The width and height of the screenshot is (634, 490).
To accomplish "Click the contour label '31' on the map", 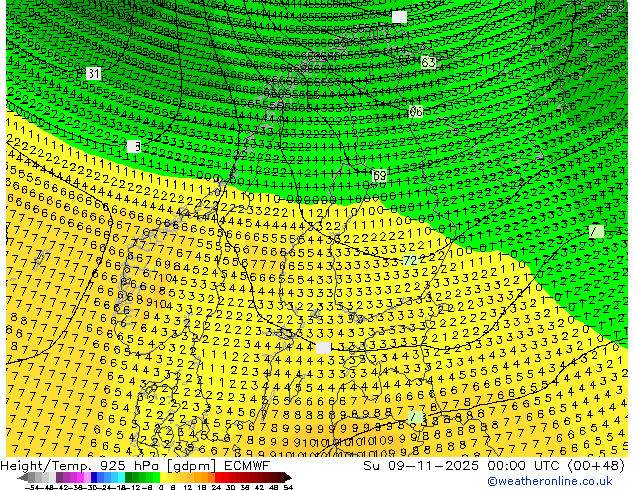I will pyautogui.click(x=93, y=74).
